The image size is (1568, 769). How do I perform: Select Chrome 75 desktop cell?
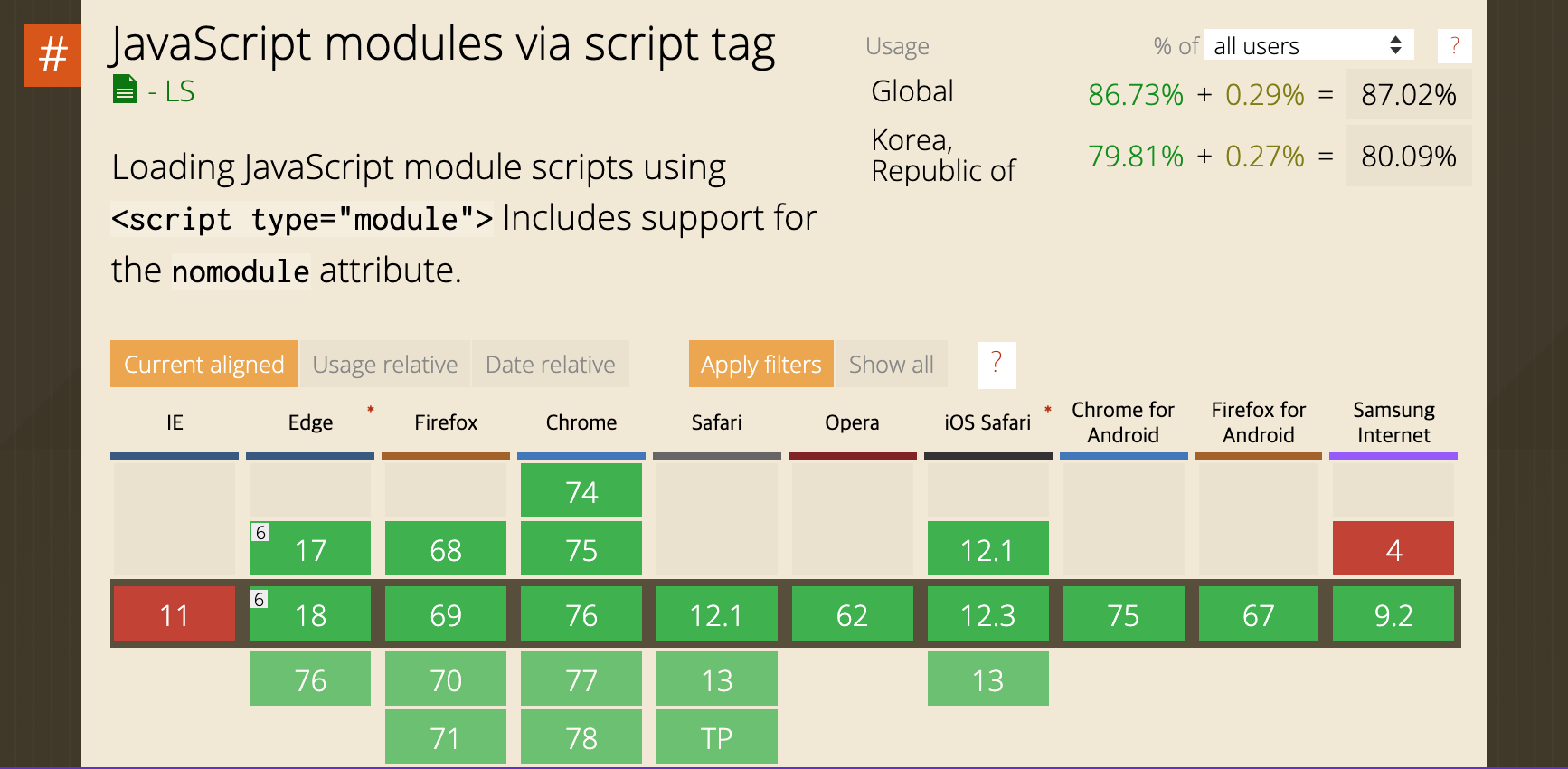tap(581, 548)
